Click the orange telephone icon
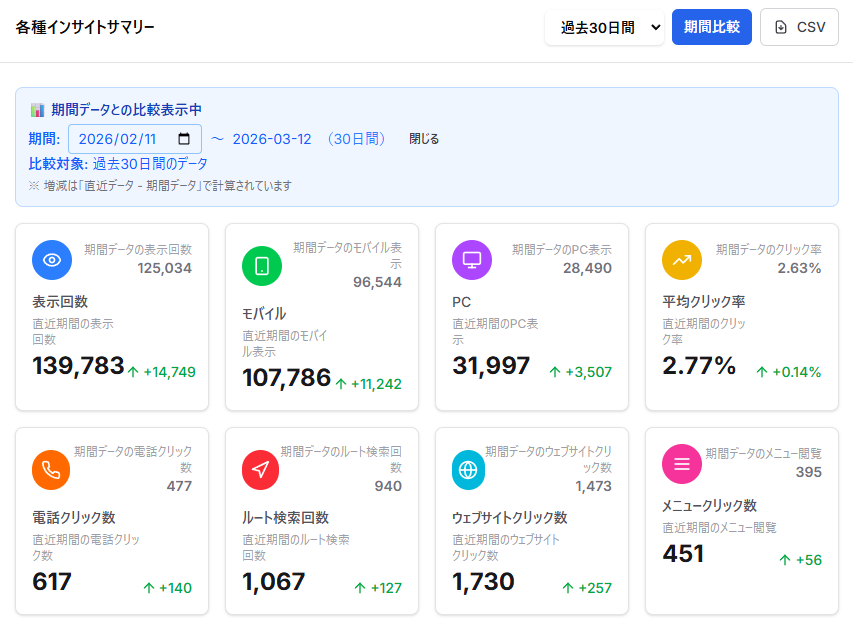 pos(52,470)
